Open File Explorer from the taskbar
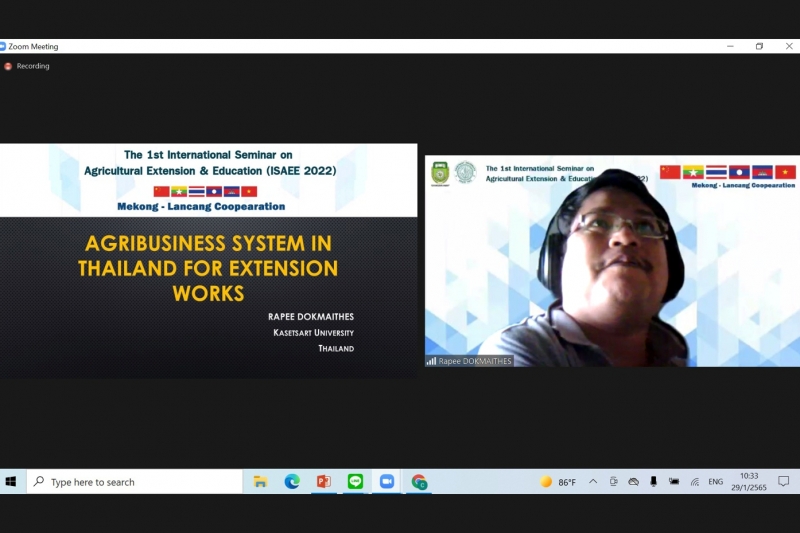Screen dimensions: 800x533 point(260,482)
